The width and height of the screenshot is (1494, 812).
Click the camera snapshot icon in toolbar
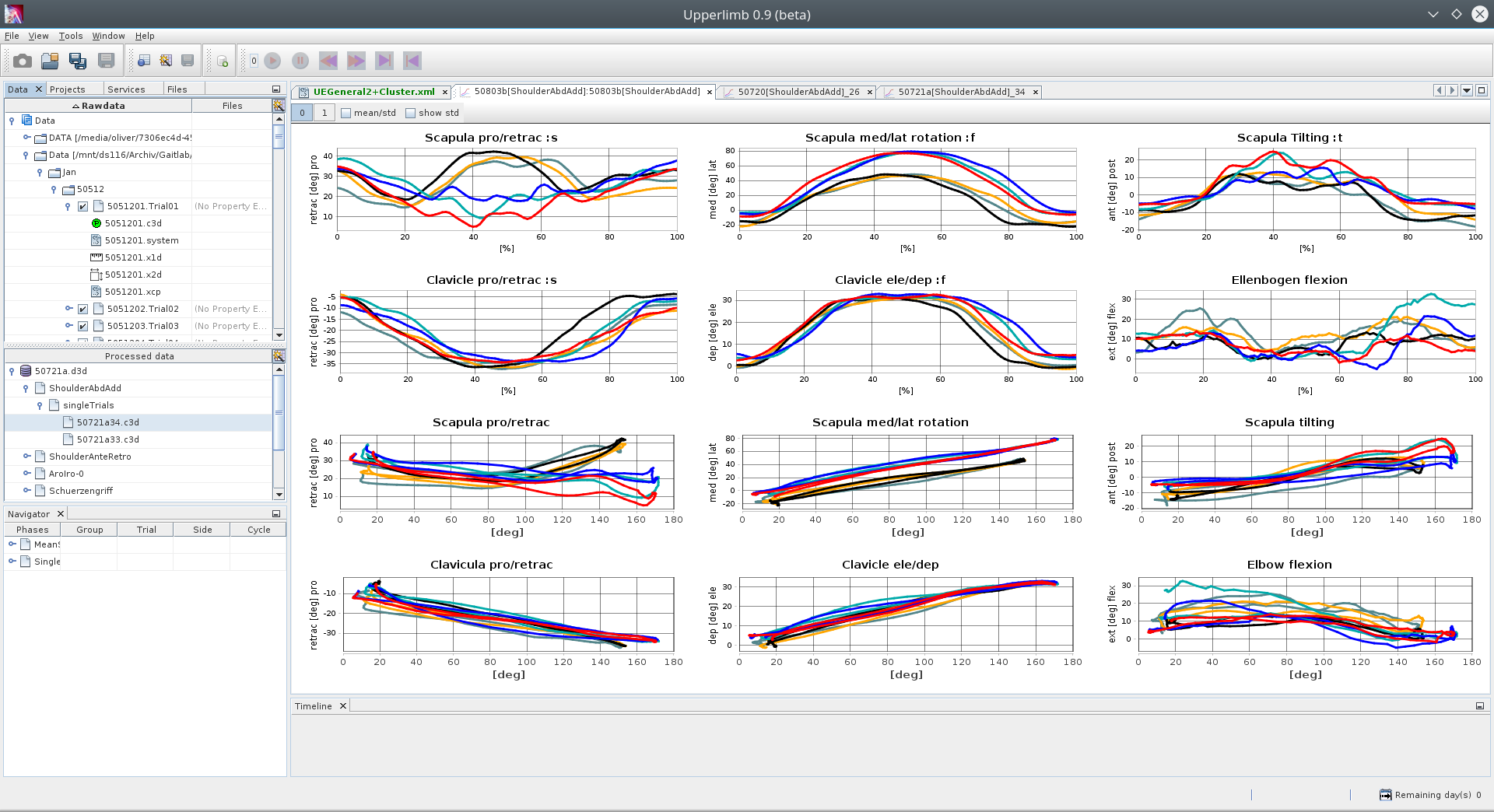(23, 61)
